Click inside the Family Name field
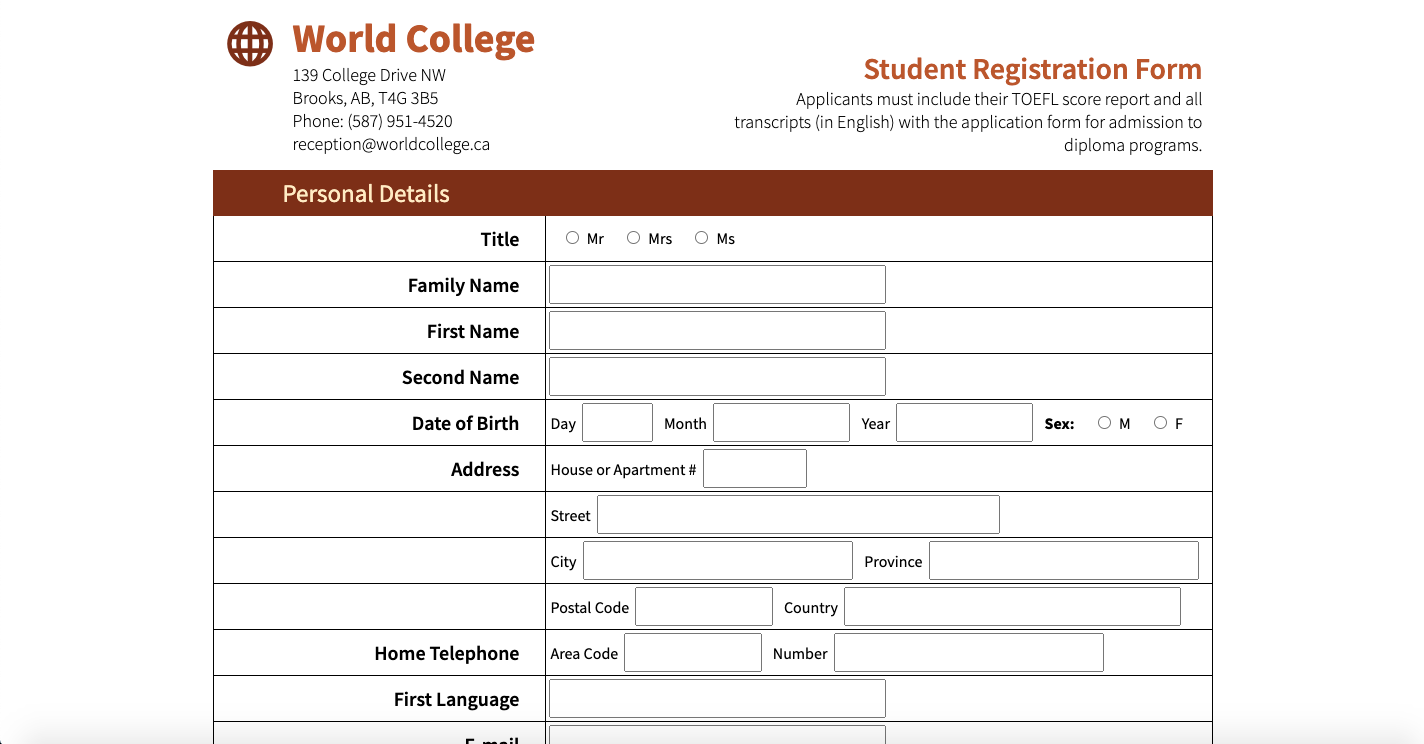Image resolution: width=1424 pixels, height=744 pixels. (x=716, y=284)
